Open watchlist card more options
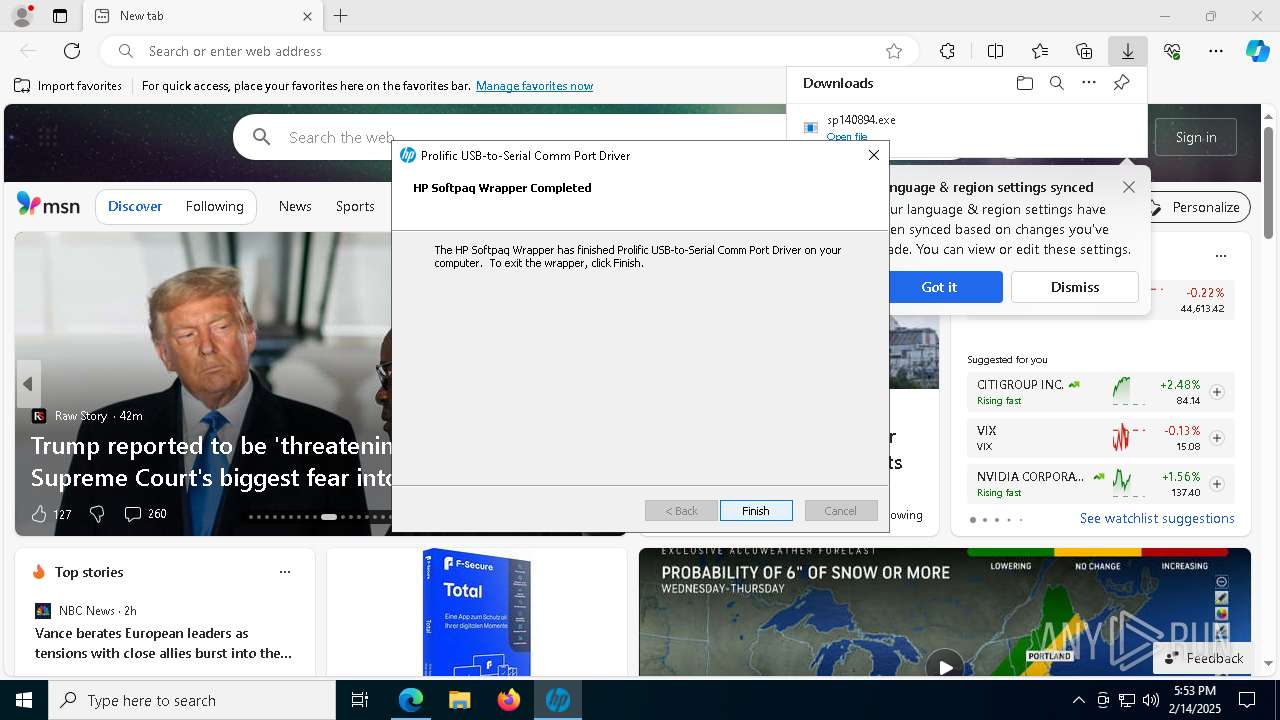Viewport: 1280px width, 720px height. (x=1220, y=256)
